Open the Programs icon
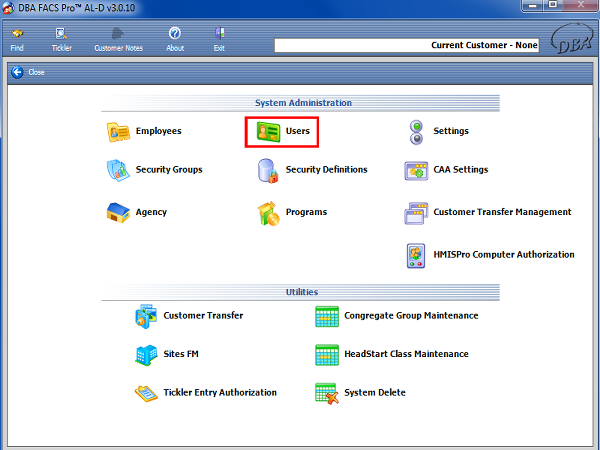 point(268,213)
